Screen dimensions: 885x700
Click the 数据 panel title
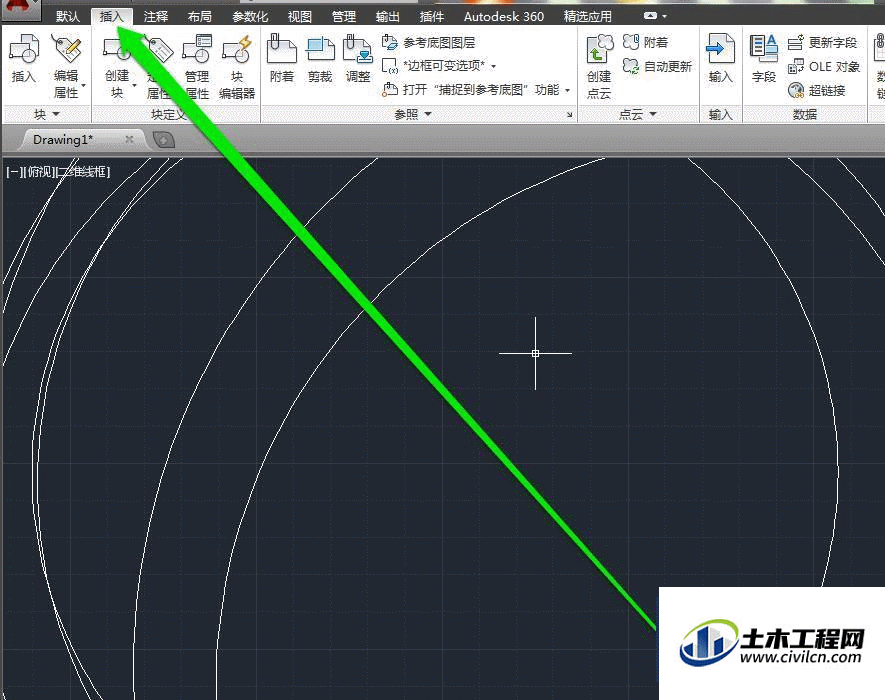[804, 114]
